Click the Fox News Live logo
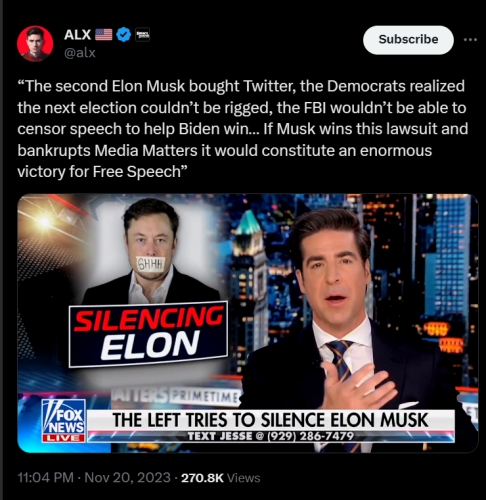The image size is (486, 500). [63, 421]
